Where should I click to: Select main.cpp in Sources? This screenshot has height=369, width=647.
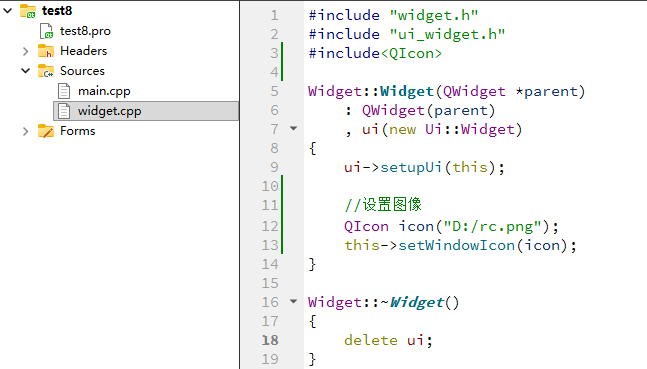104,91
